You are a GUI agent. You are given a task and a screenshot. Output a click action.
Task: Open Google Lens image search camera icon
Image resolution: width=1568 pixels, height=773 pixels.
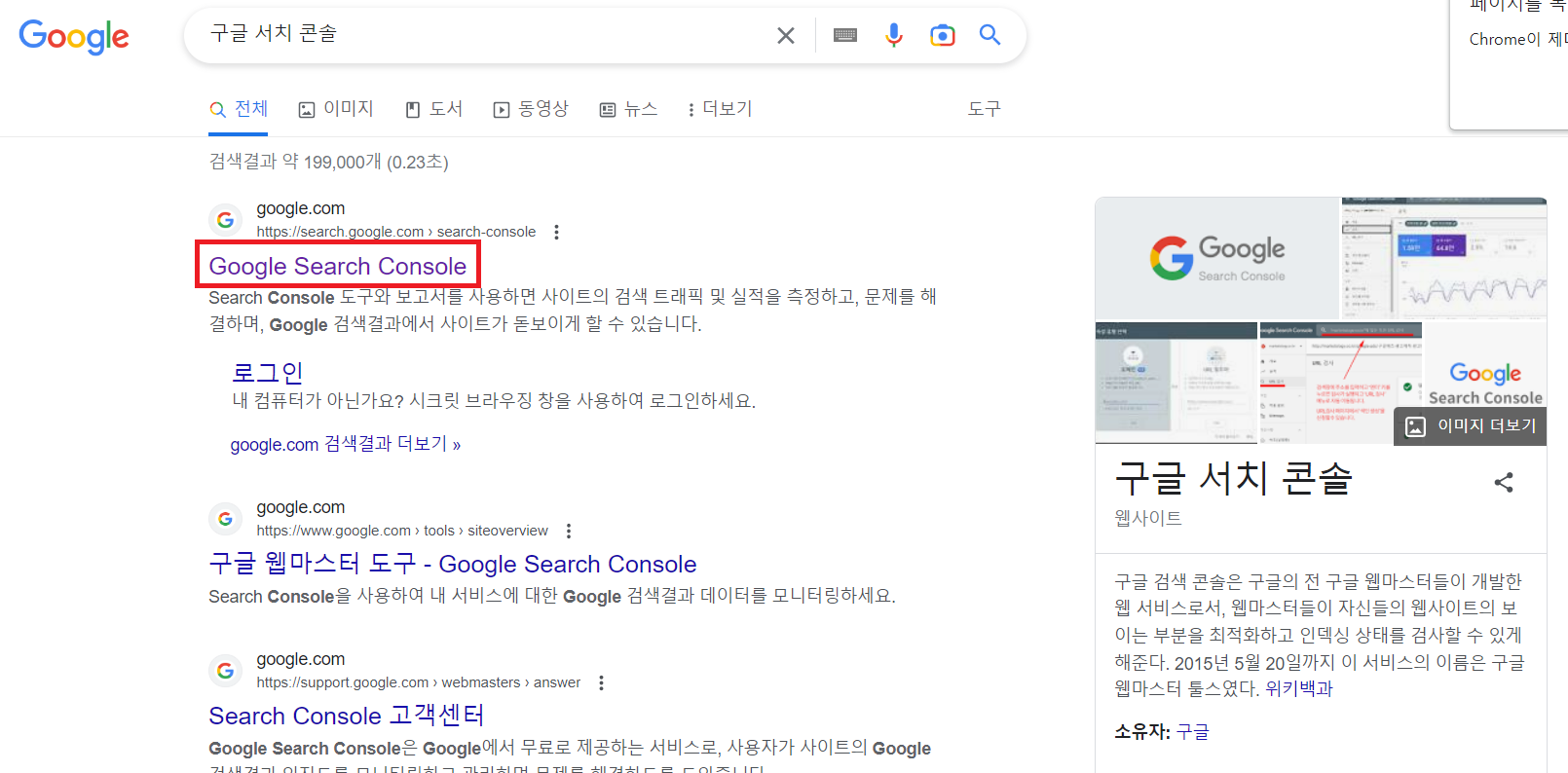pyautogui.click(x=943, y=36)
